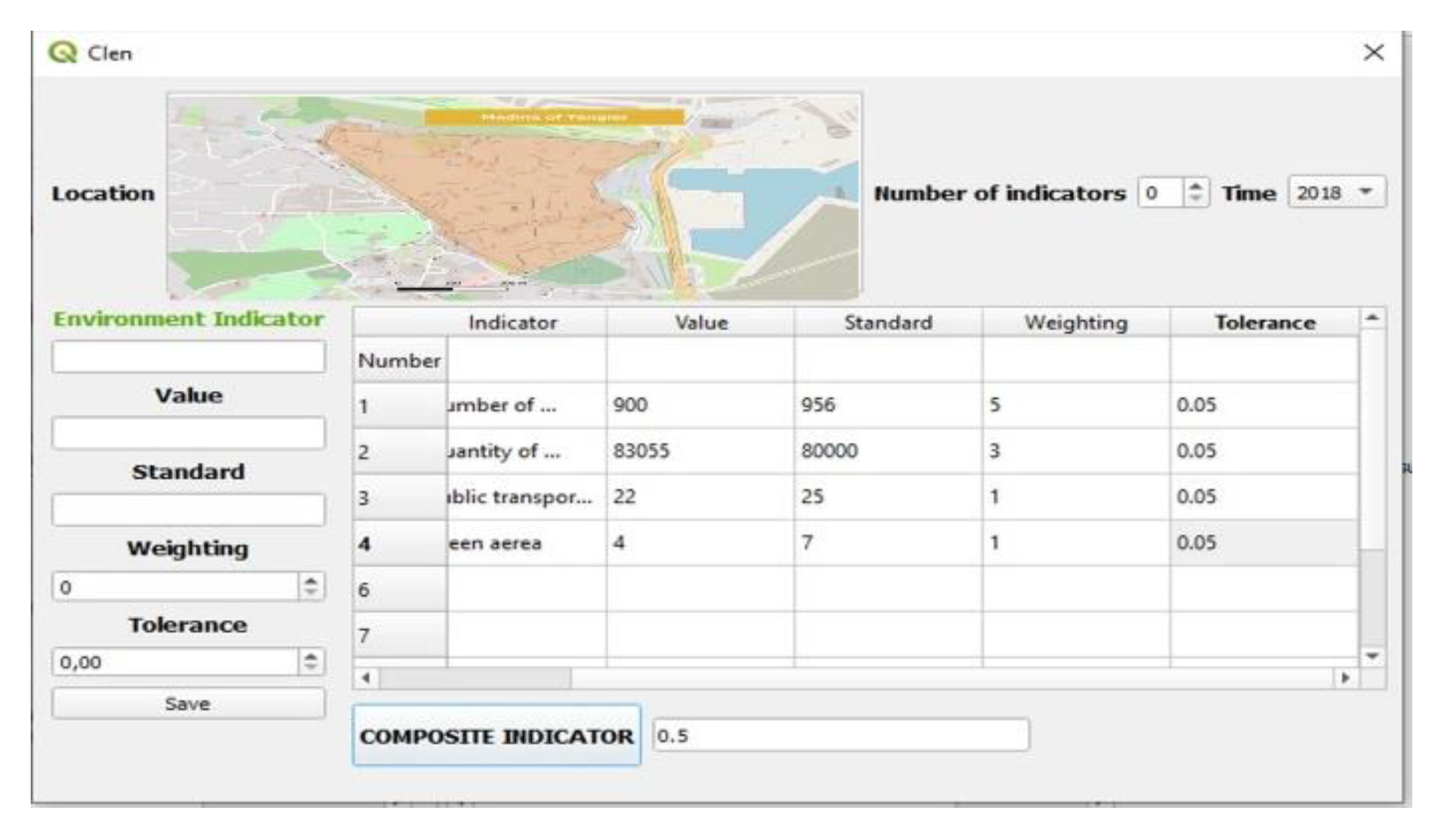This screenshot has height=840, width=1443.
Task: Click the Save button
Action: (x=188, y=703)
